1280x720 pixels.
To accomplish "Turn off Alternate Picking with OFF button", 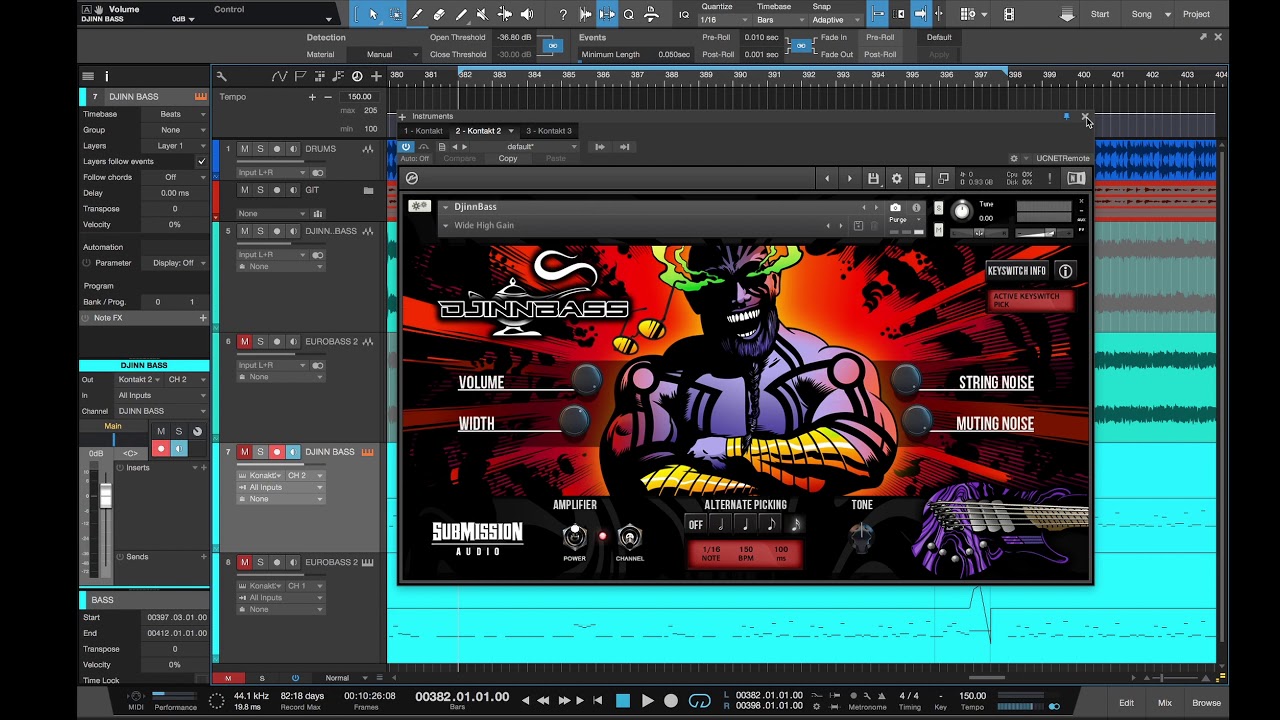I will [x=696, y=525].
